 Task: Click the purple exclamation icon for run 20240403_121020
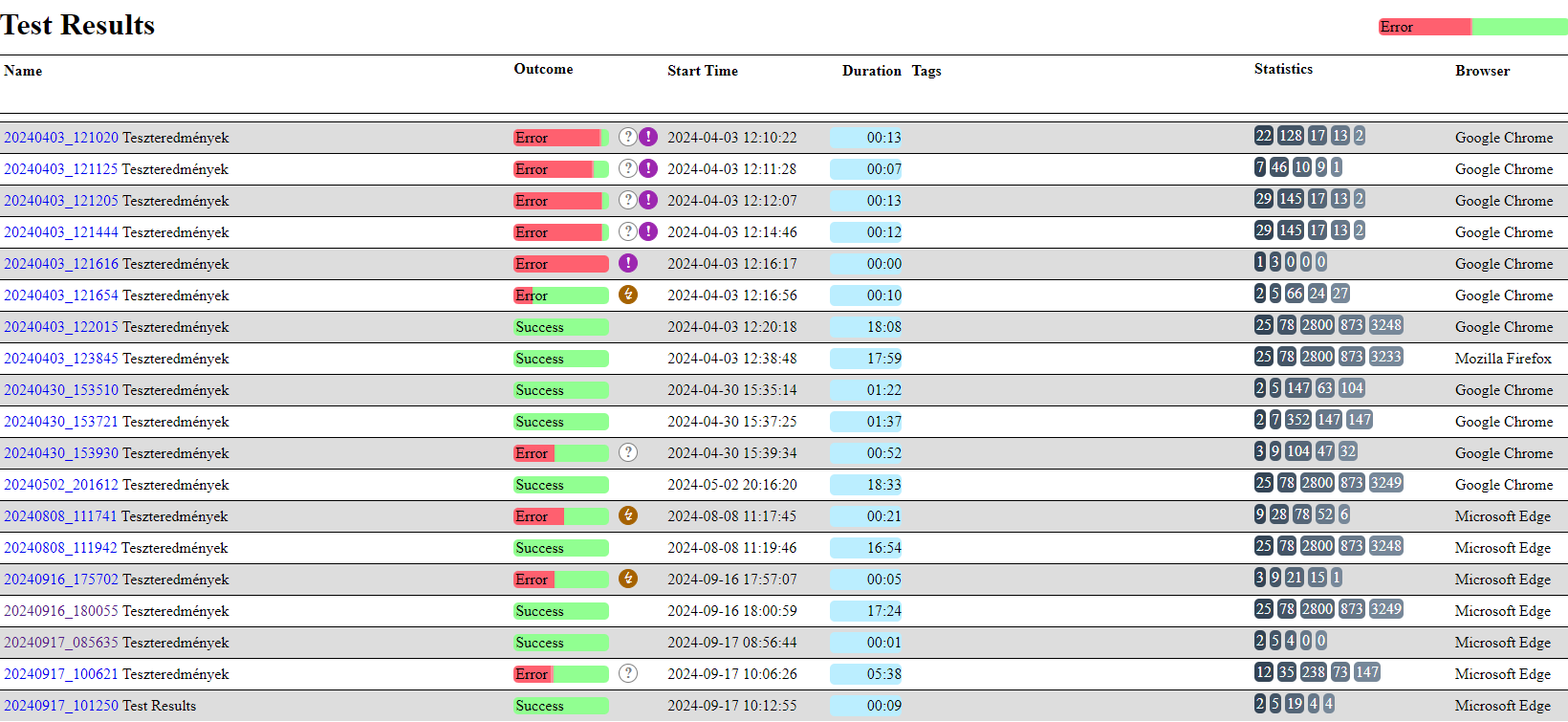(x=648, y=137)
